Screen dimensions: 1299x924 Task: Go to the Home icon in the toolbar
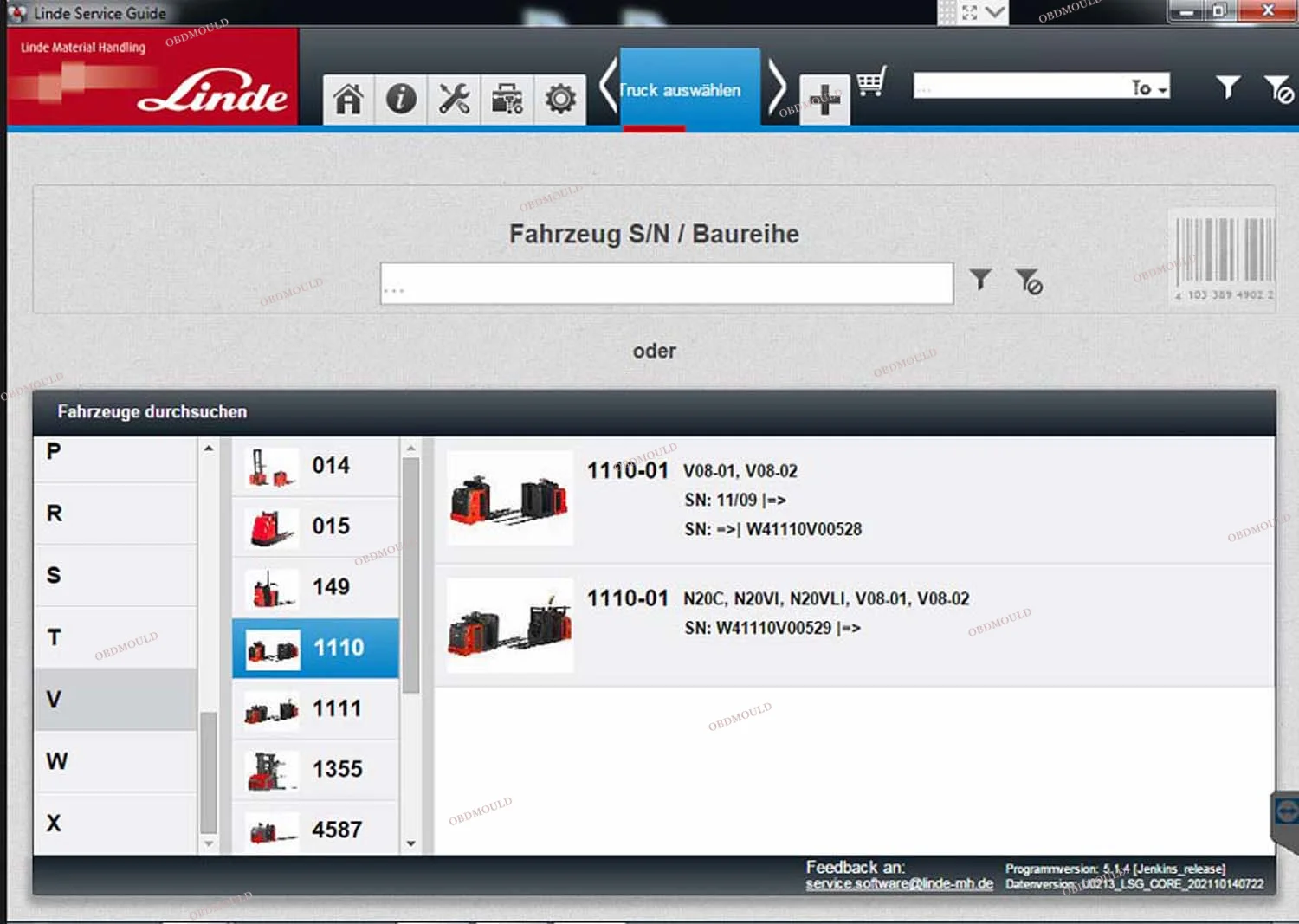pos(348,100)
